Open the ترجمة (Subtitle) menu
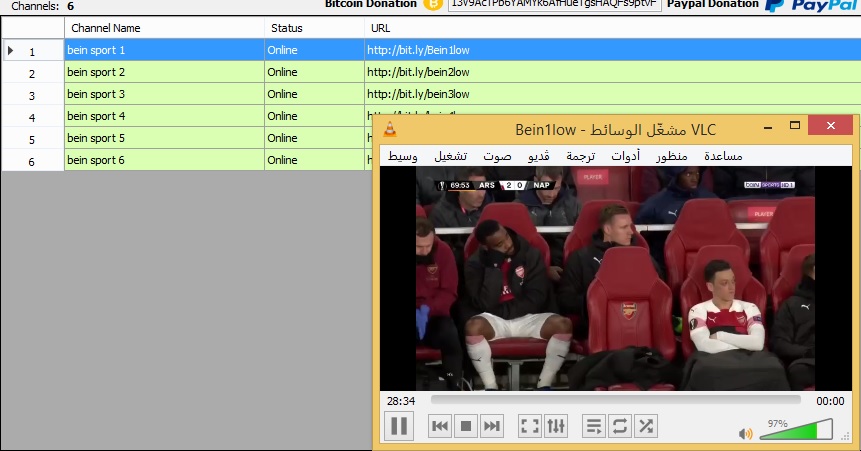 coord(580,156)
